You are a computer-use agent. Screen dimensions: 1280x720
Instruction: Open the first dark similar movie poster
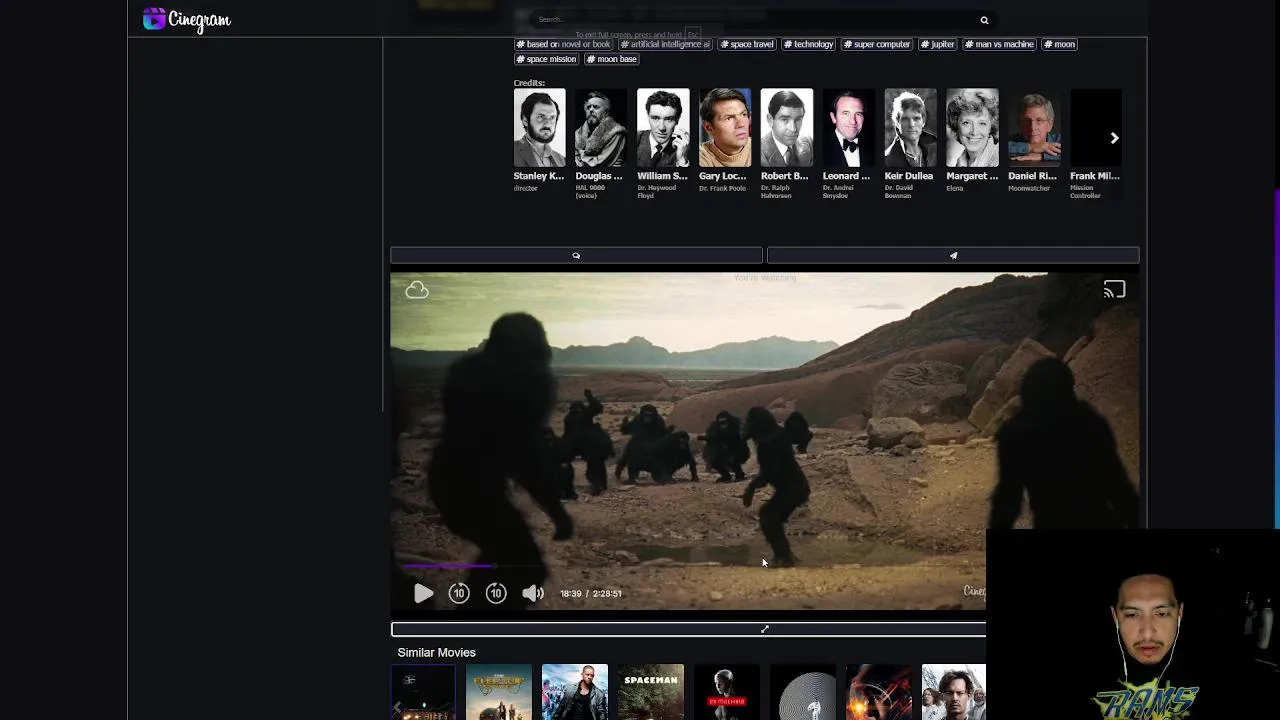(423, 692)
